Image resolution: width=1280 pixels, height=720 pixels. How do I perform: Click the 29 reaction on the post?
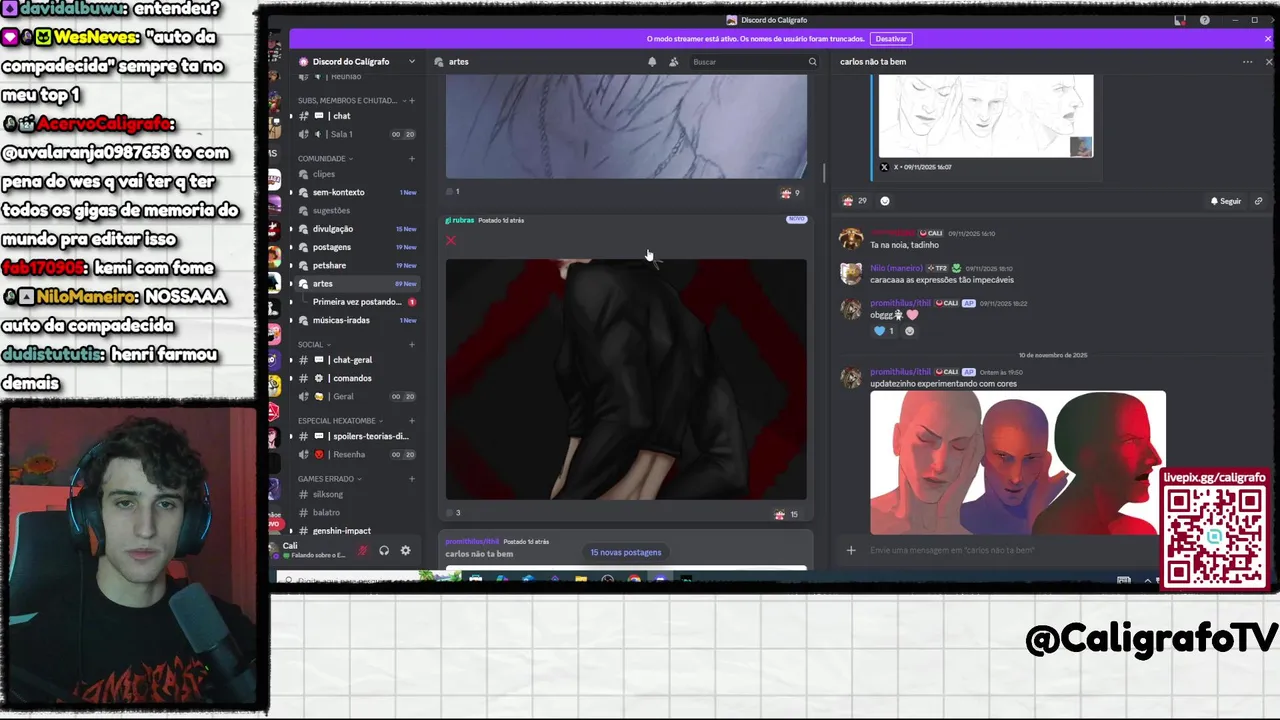[855, 201]
